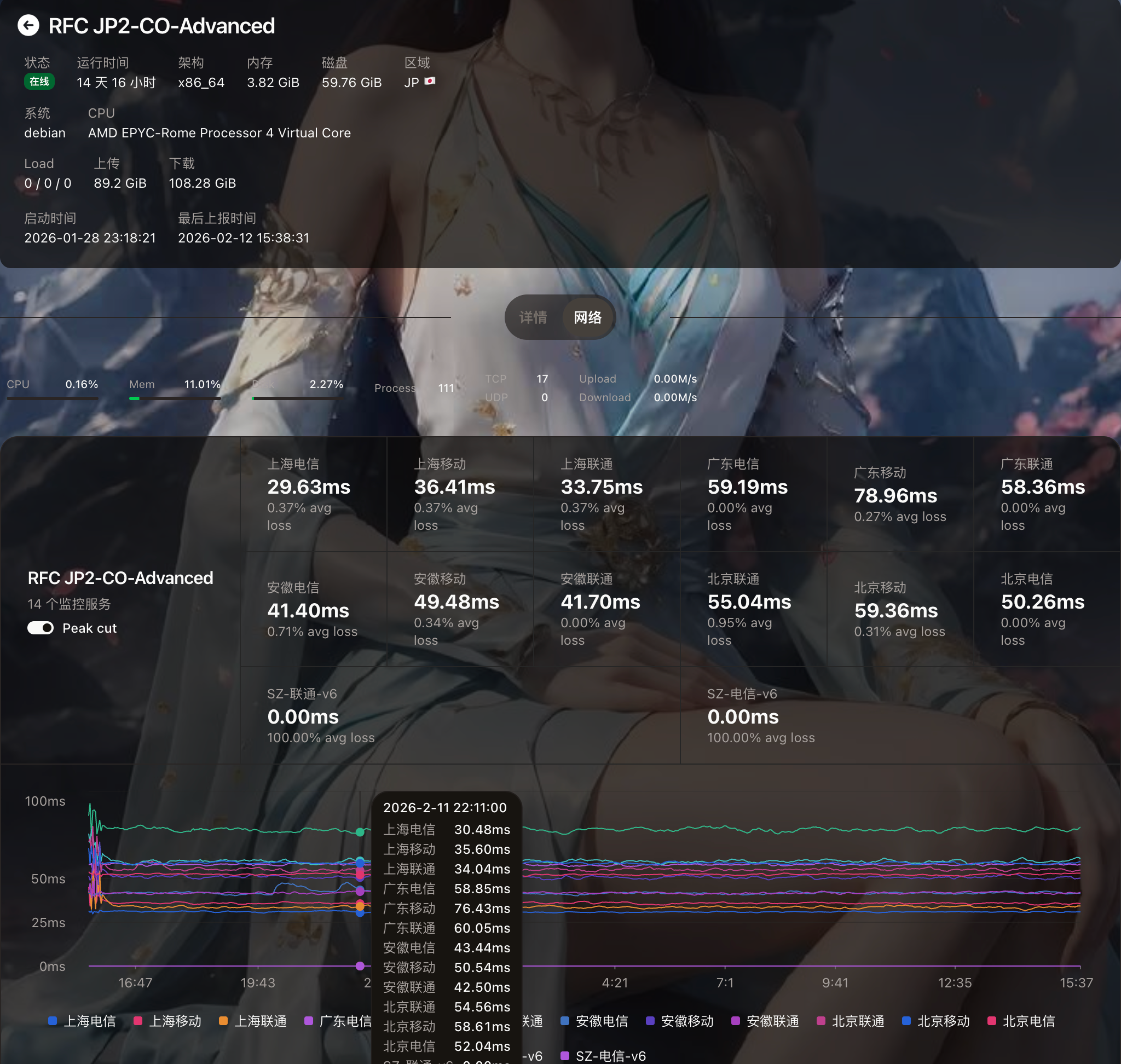Switch to the 详情 tab
This screenshot has width=1121, height=1064.
tap(533, 317)
